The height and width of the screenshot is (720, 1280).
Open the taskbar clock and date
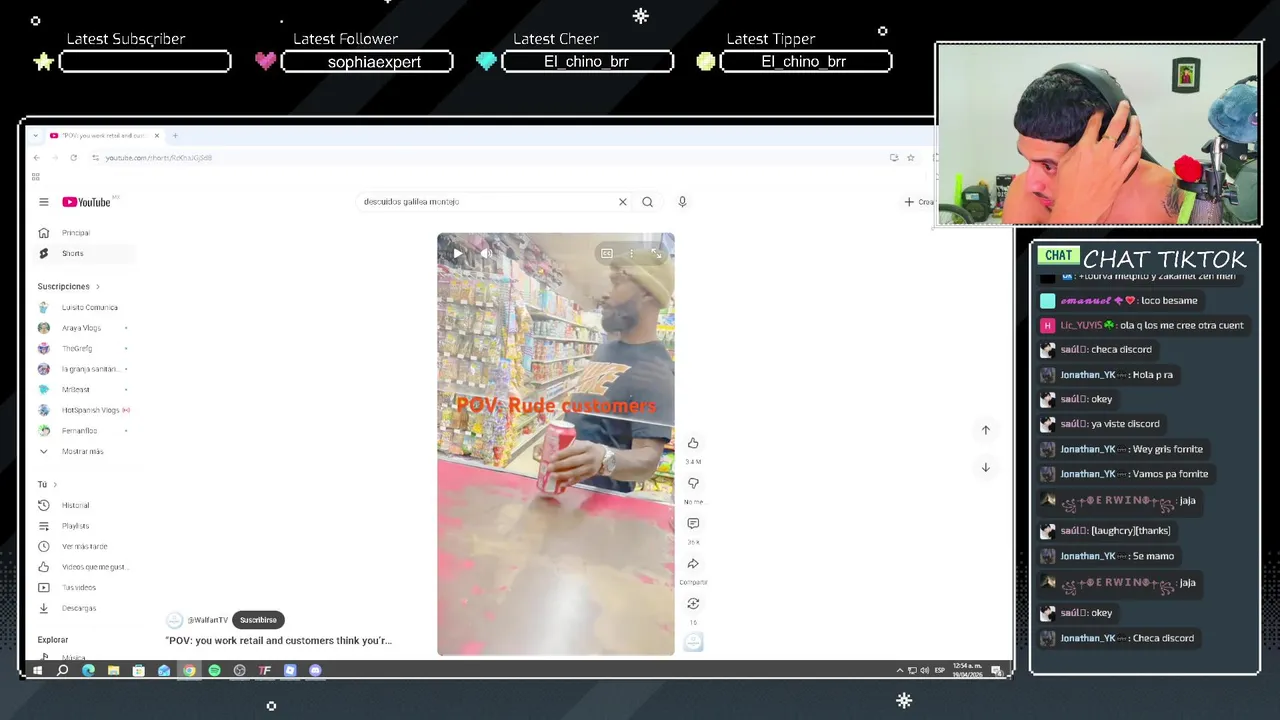pos(968,671)
